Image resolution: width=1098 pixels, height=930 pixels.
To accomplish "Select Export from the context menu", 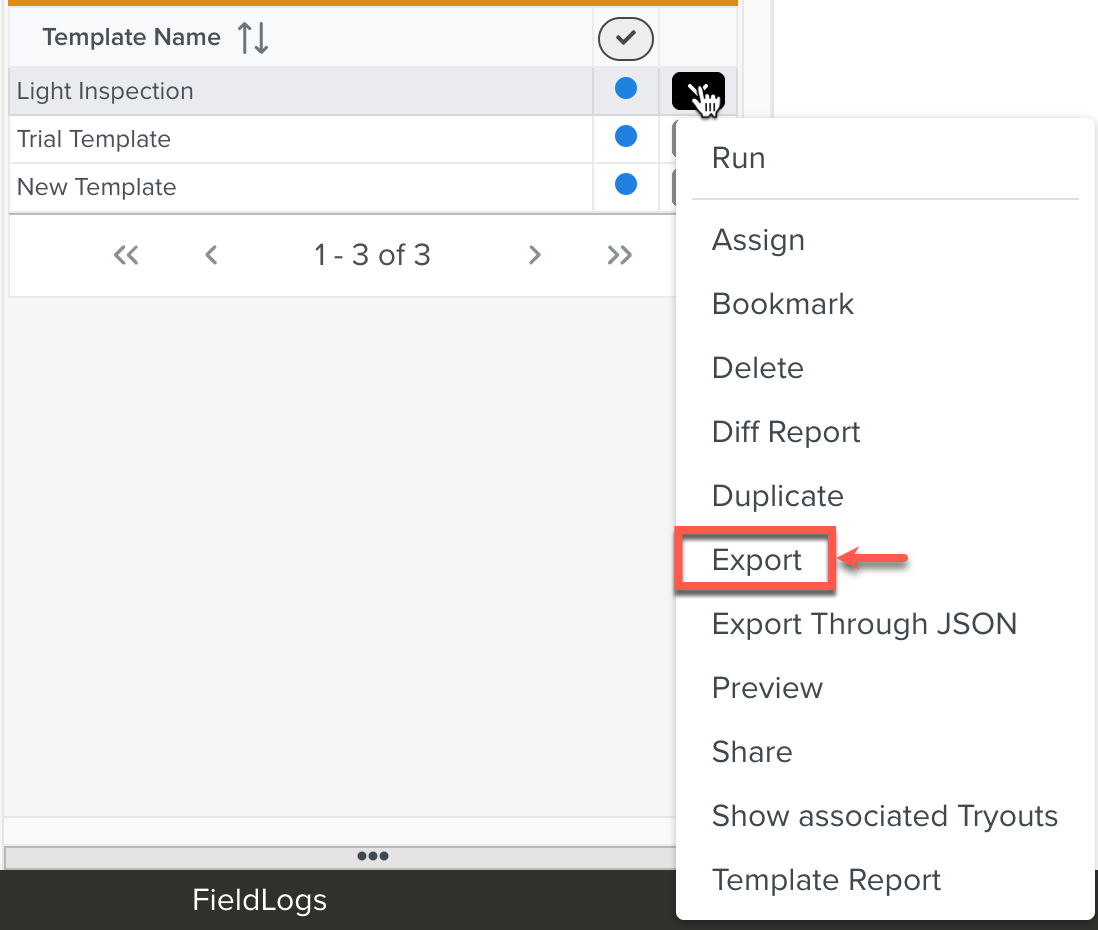I will click(757, 560).
